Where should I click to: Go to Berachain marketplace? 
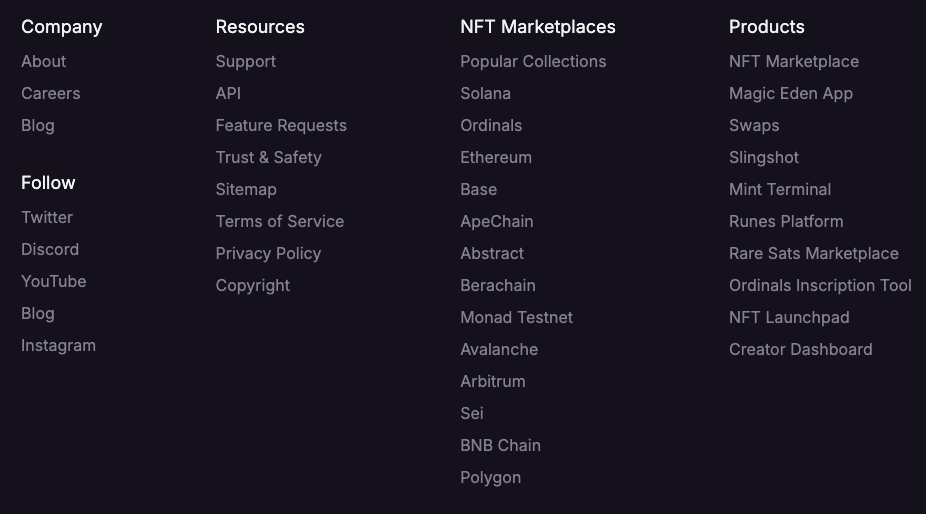pos(498,285)
